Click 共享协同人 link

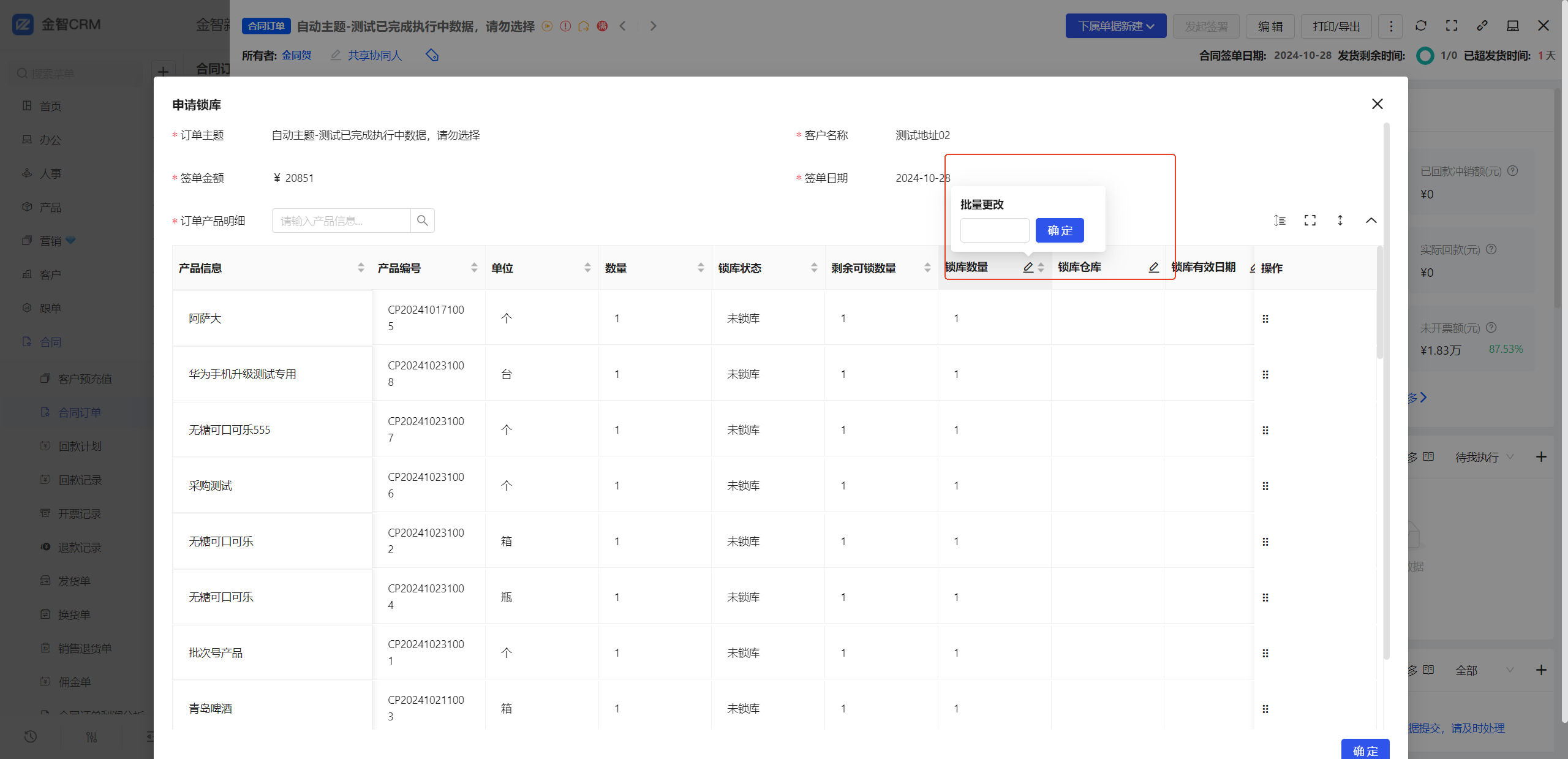point(375,55)
